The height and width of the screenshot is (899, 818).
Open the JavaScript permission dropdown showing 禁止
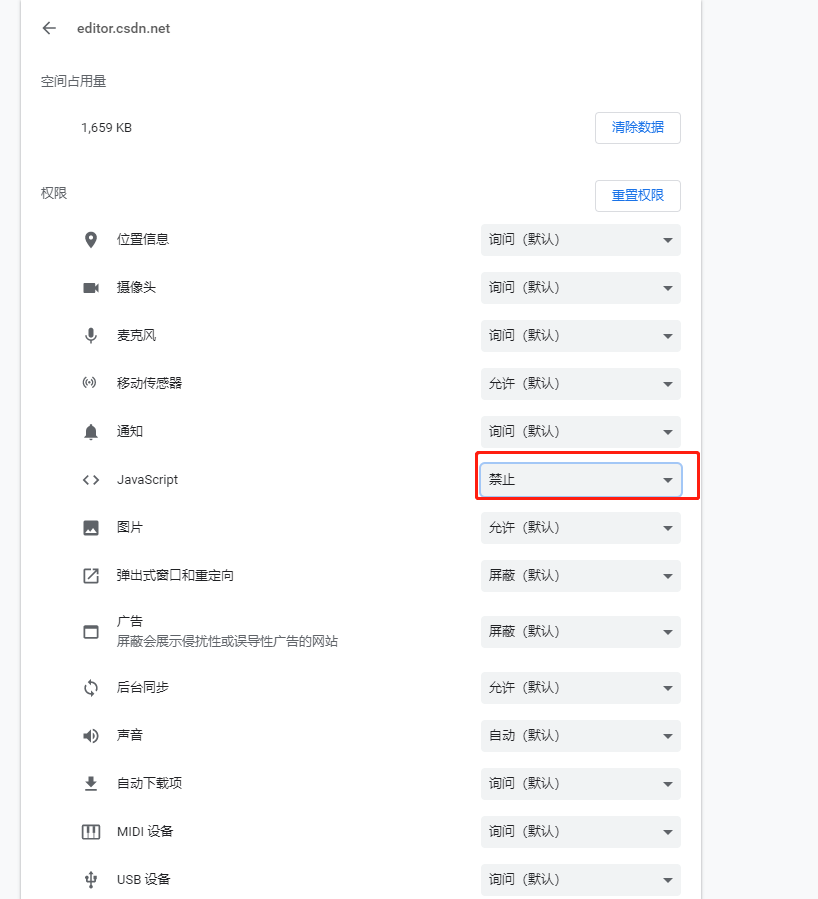pyautogui.click(x=580, y=479)
